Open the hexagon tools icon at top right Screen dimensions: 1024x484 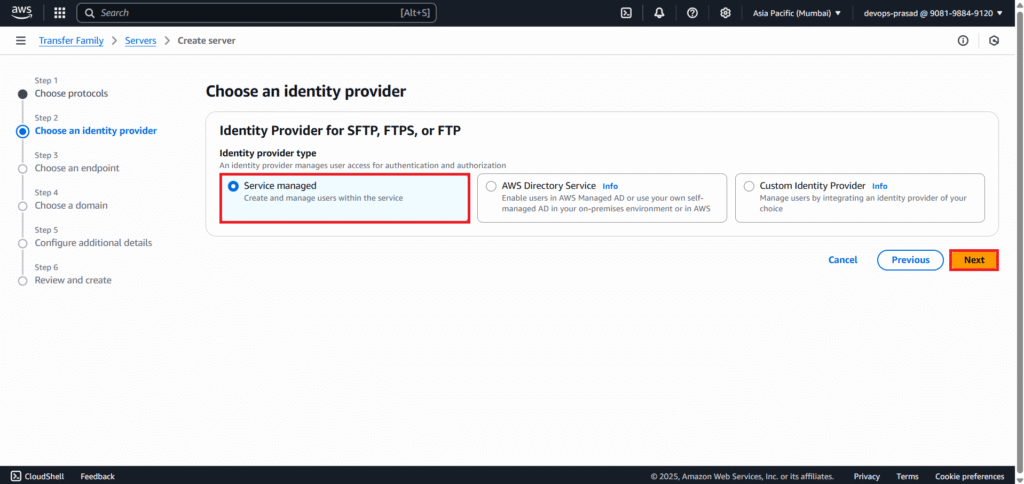pyautogui.click(x=994, y=40)
